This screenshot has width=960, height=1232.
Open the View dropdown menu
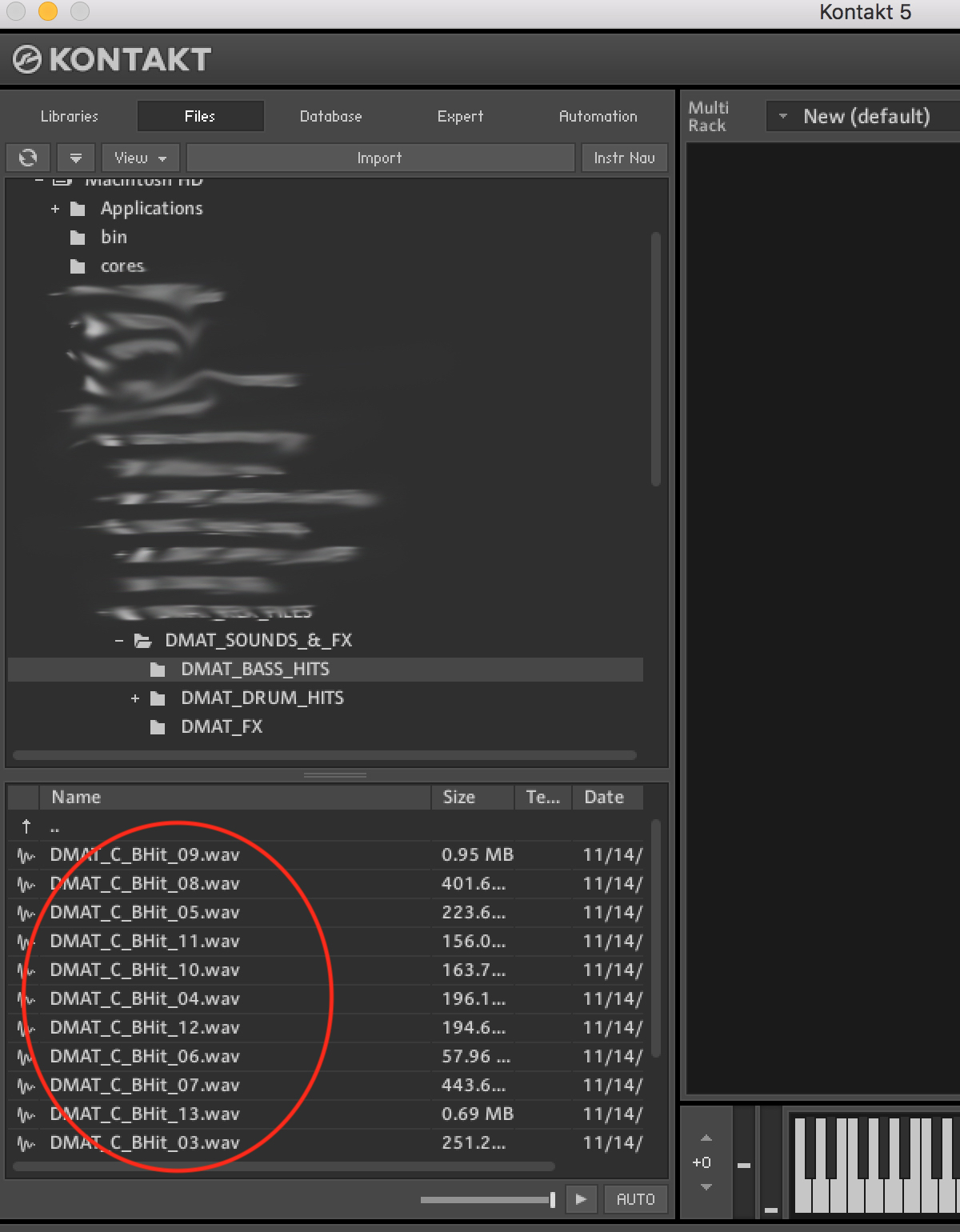coord(140,158)
